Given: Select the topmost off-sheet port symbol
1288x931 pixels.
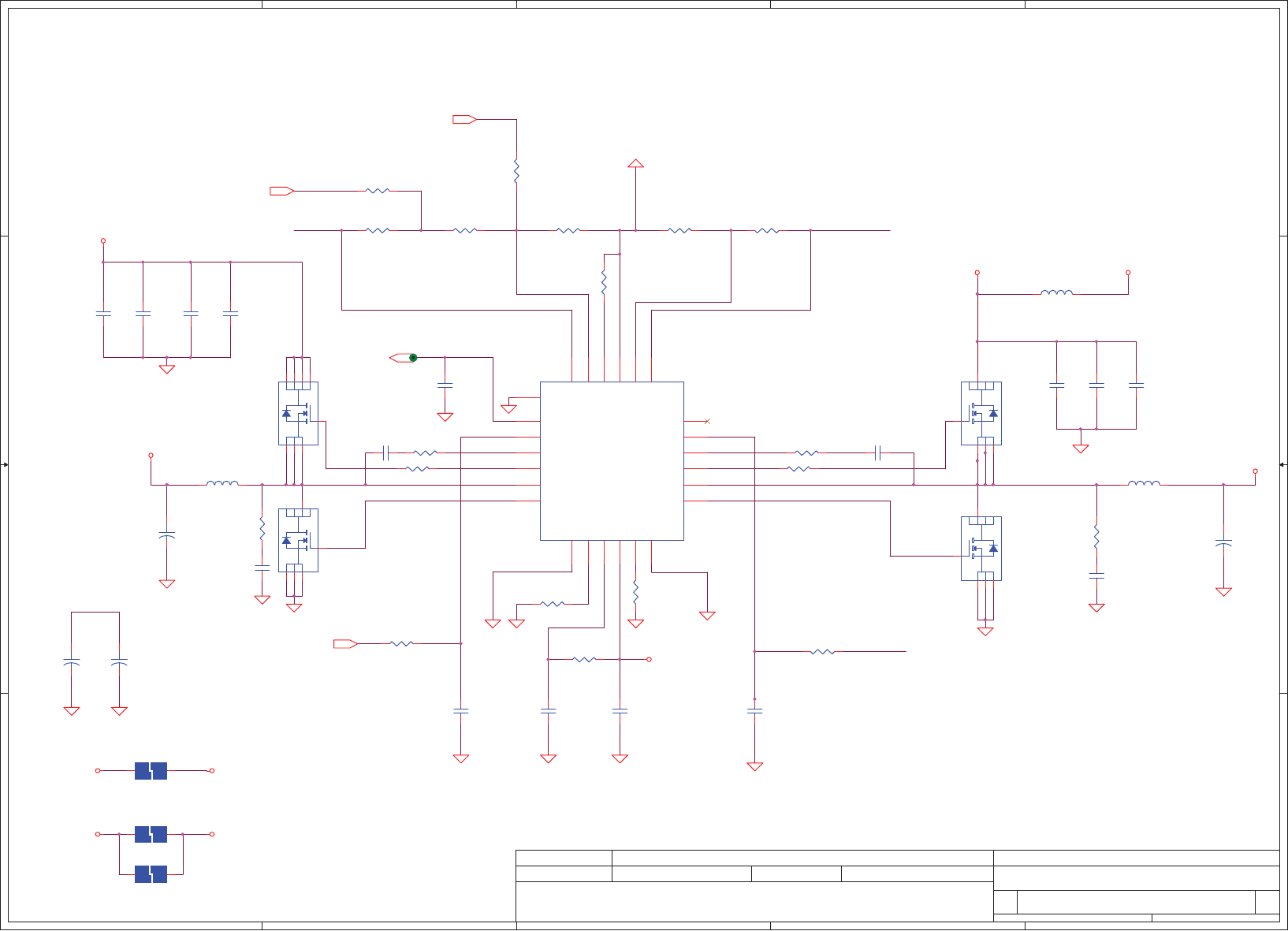Looking at the screenshot, I should pos(465,119).
